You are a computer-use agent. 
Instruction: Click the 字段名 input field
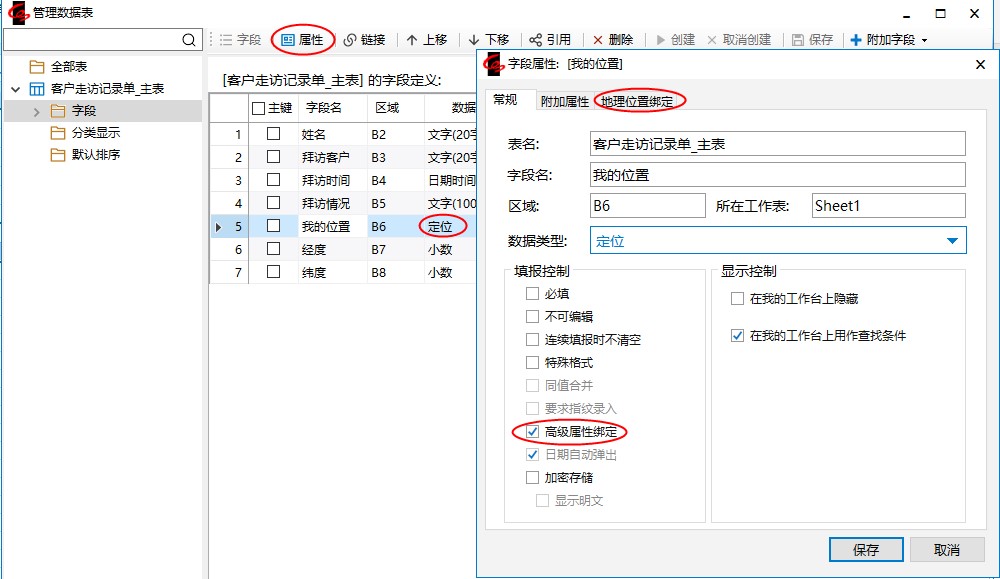tap(776, 175)
